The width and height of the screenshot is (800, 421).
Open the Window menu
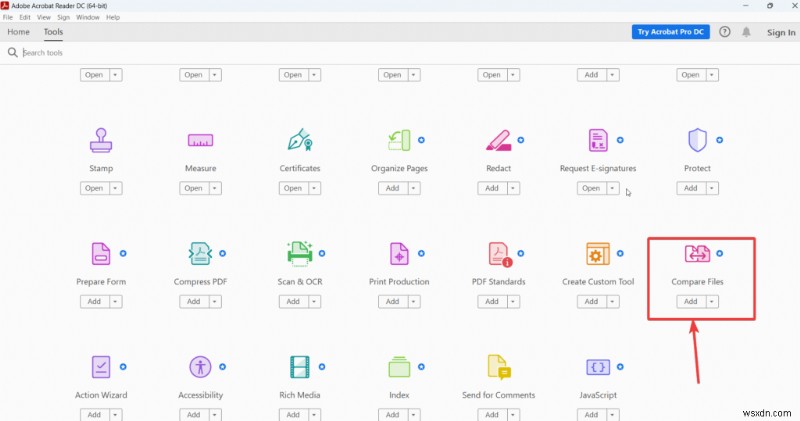pos(88,17)
